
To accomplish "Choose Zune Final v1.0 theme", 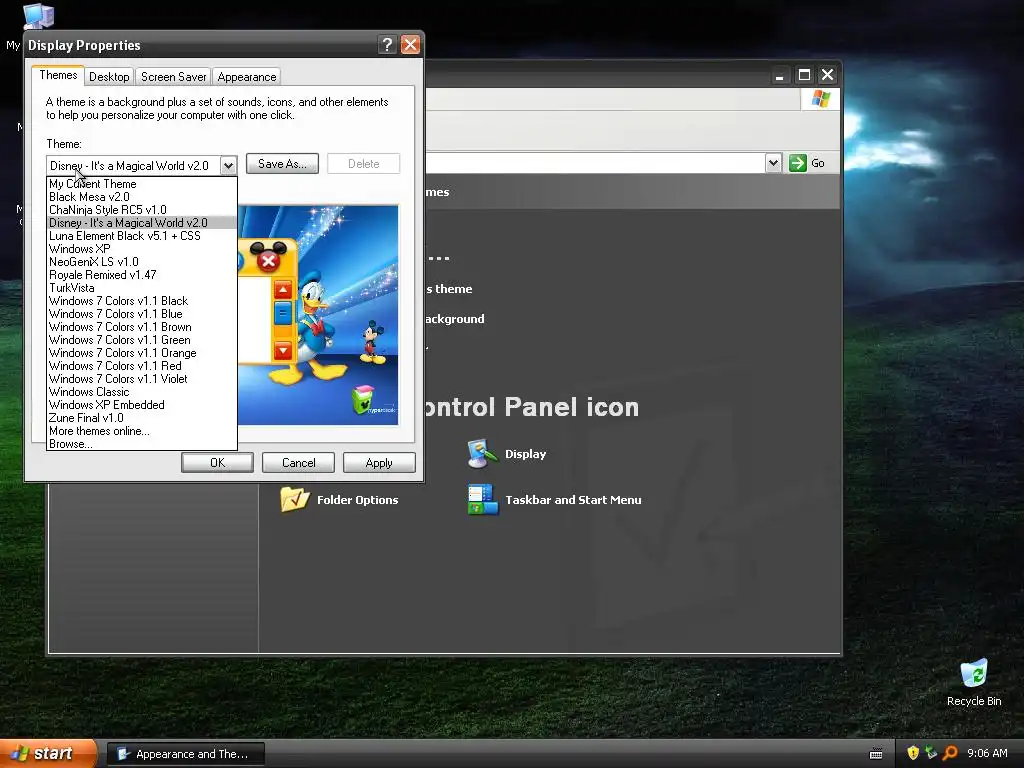I will [x=142, y=418].
